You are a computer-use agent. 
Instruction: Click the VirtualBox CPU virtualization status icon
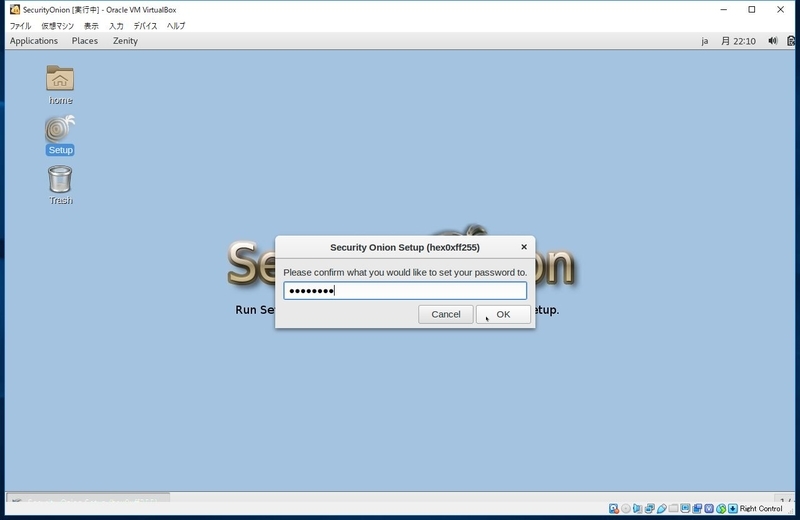[x=709, y=508]
